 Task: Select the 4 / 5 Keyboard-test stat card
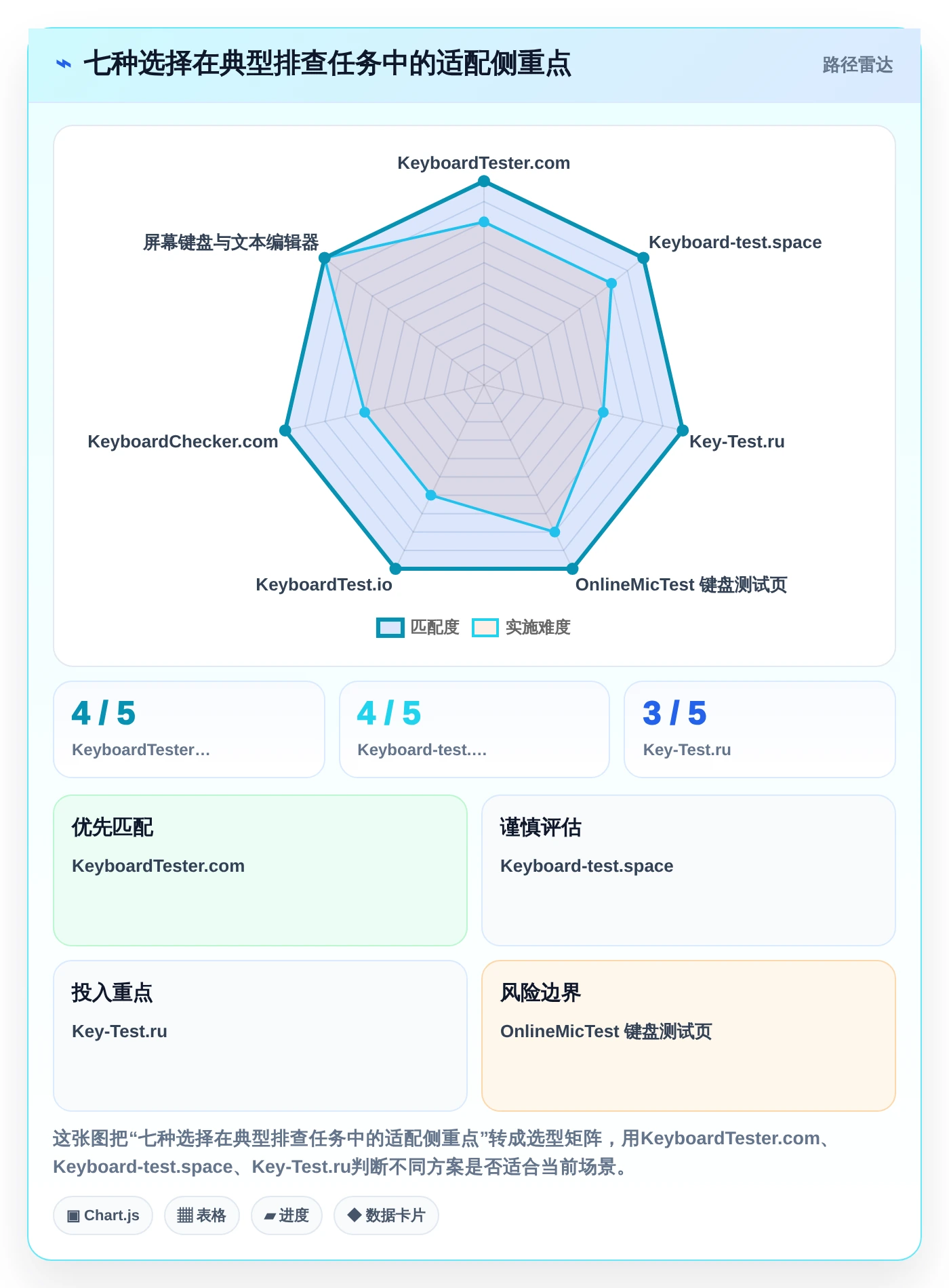pos(474,729)
